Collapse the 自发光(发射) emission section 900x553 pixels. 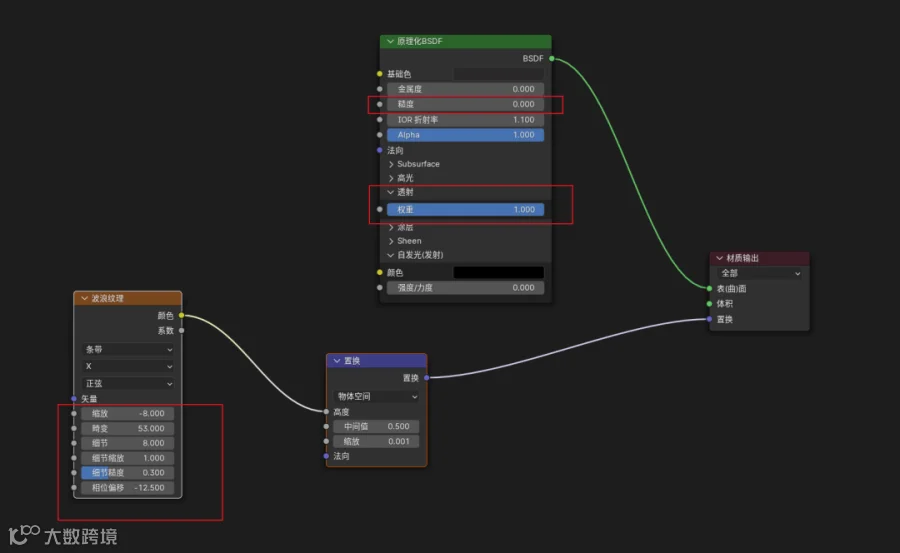pos(391,255)
